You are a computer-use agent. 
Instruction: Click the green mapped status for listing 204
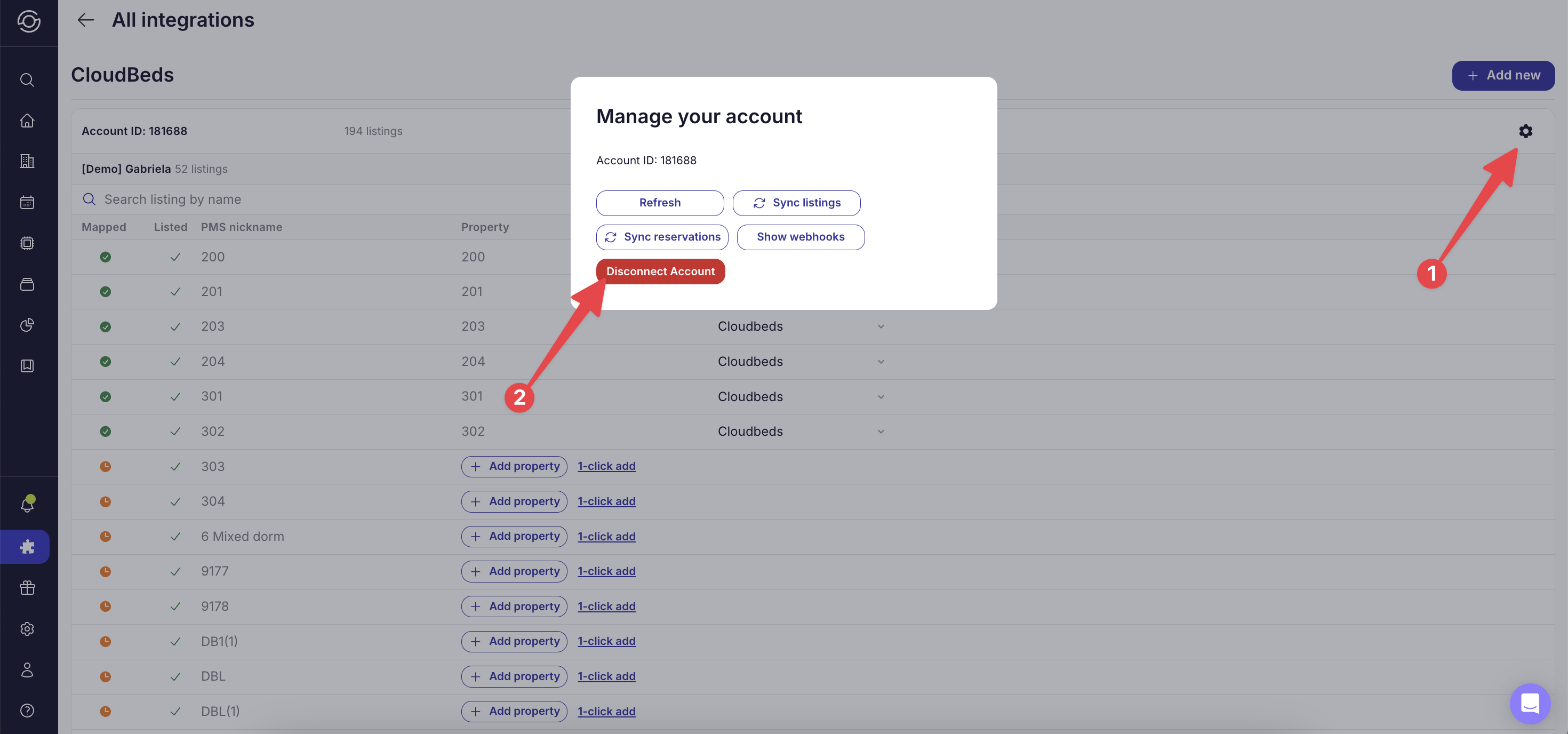(105, 362)
